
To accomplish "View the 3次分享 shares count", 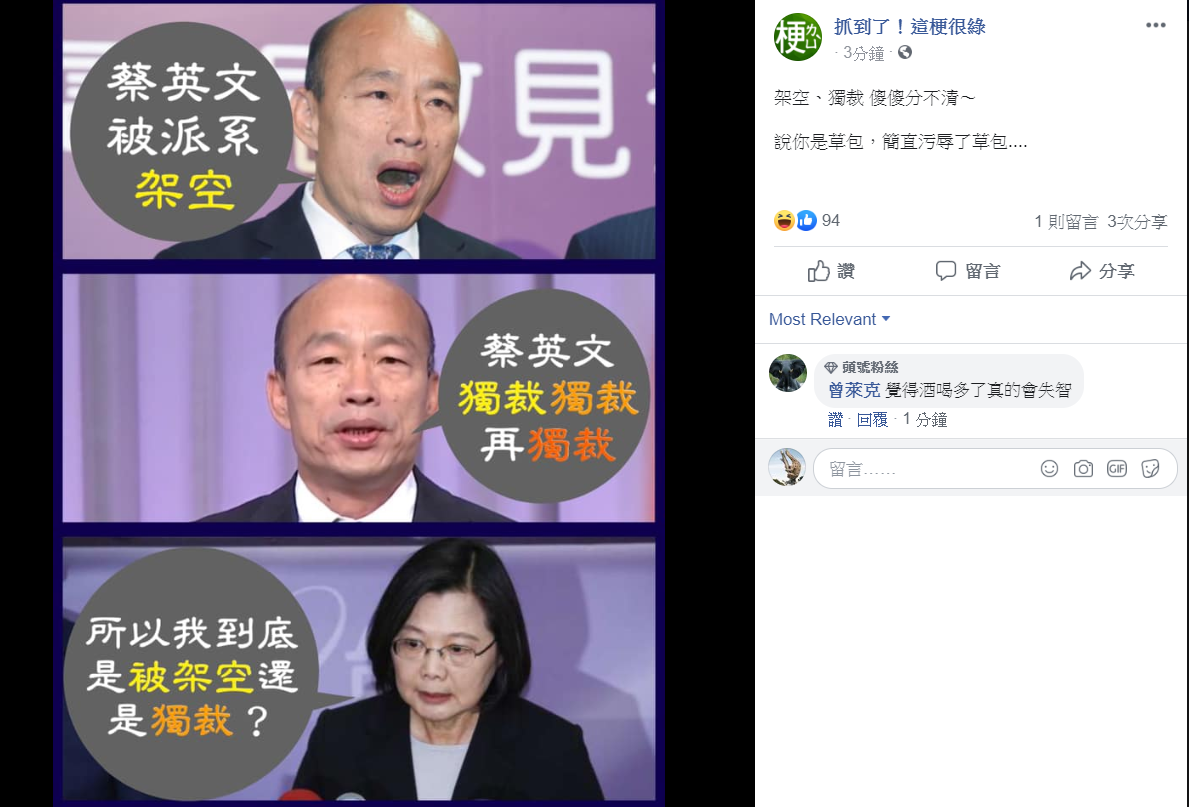I will point(1137,221).
